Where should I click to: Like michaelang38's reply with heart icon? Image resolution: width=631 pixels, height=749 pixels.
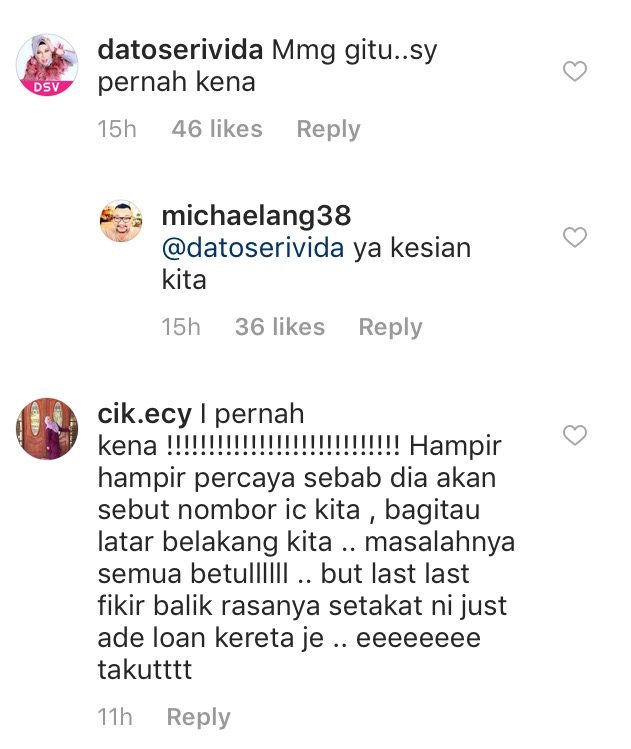575,237
